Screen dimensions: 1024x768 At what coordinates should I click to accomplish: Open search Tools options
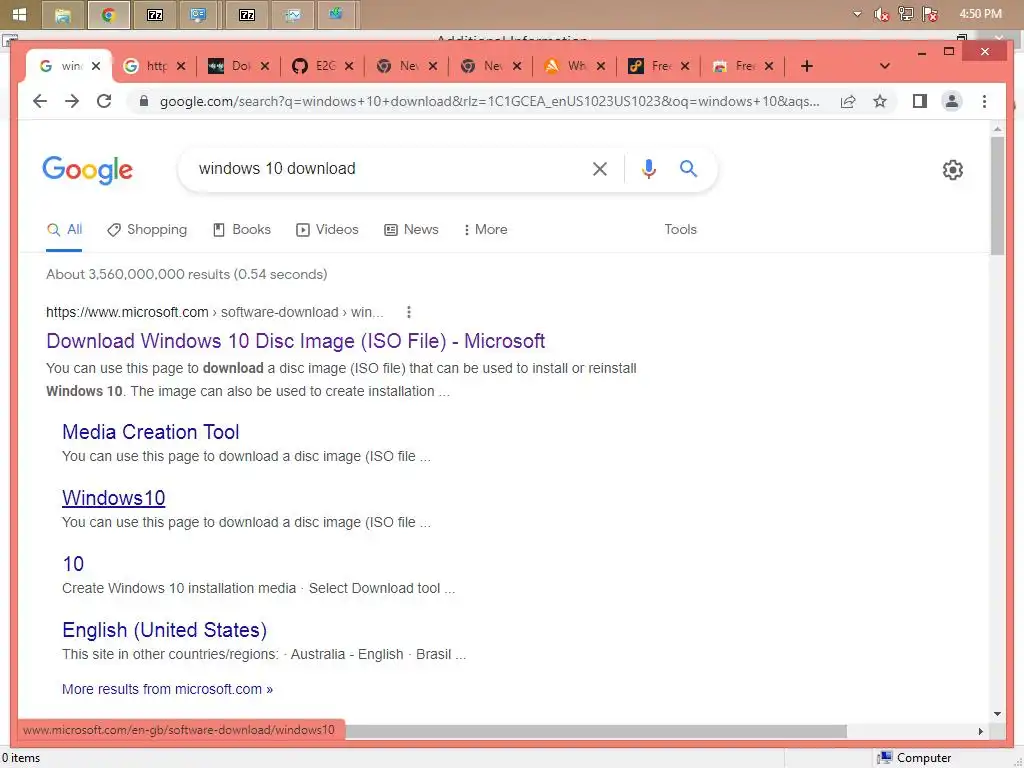[x=680, y=229]
